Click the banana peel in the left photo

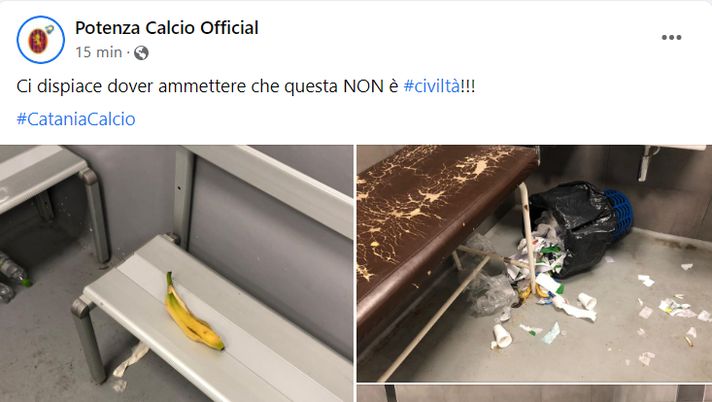[x=191, y=313]
